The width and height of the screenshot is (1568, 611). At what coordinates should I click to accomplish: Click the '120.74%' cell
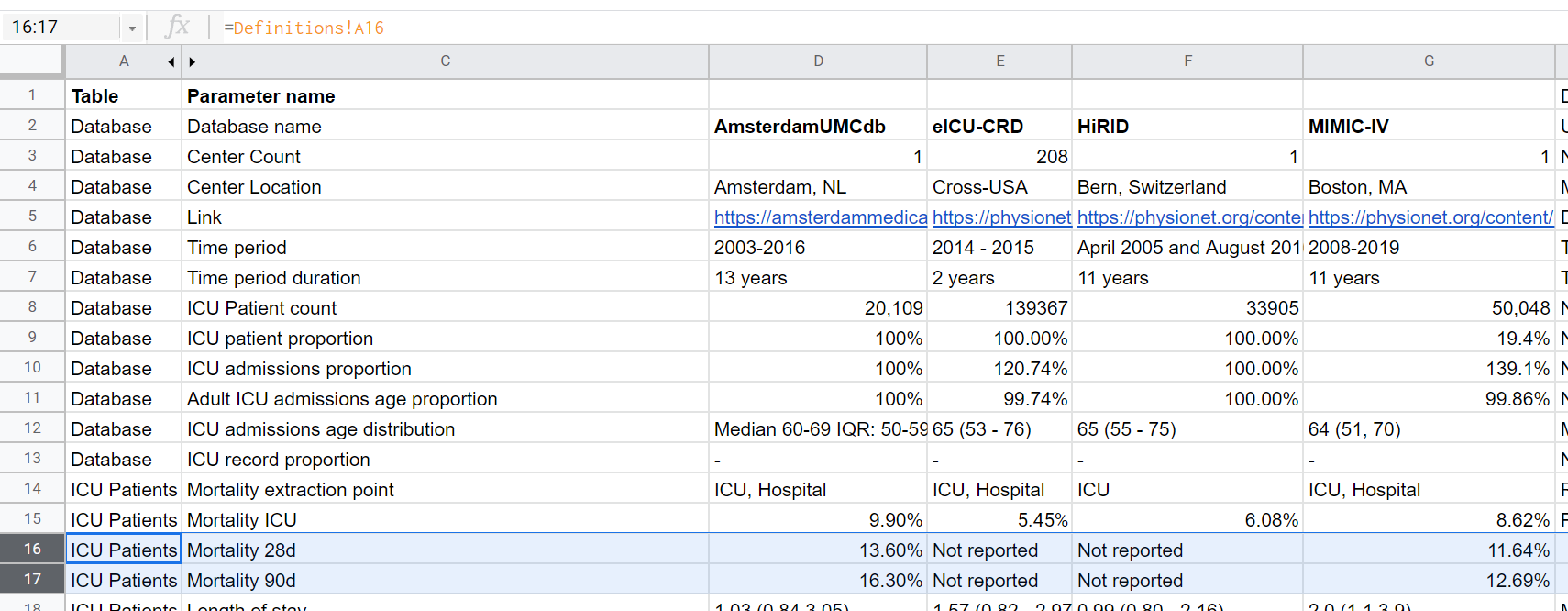coord(999,368)
